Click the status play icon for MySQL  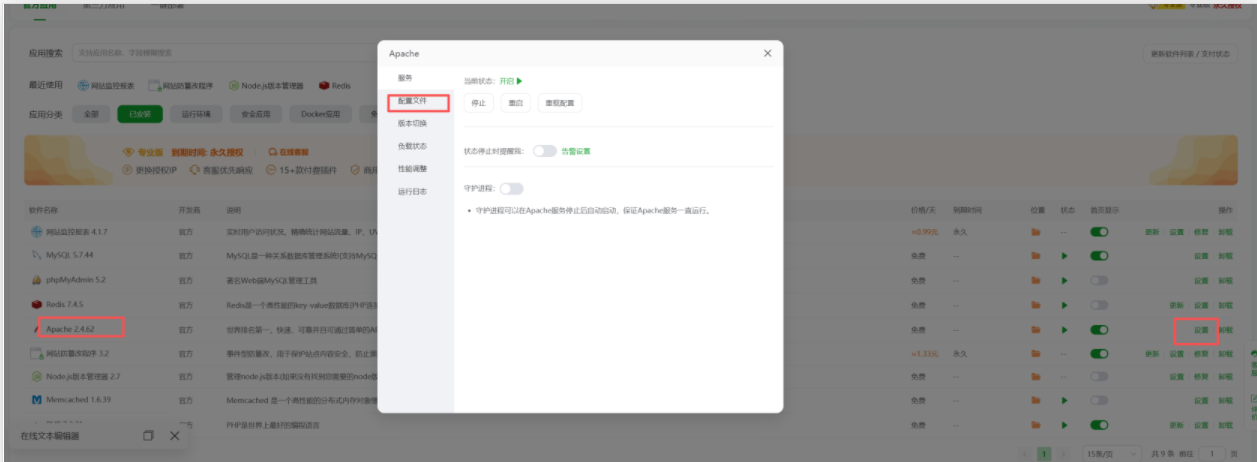tap(1065, 256)
